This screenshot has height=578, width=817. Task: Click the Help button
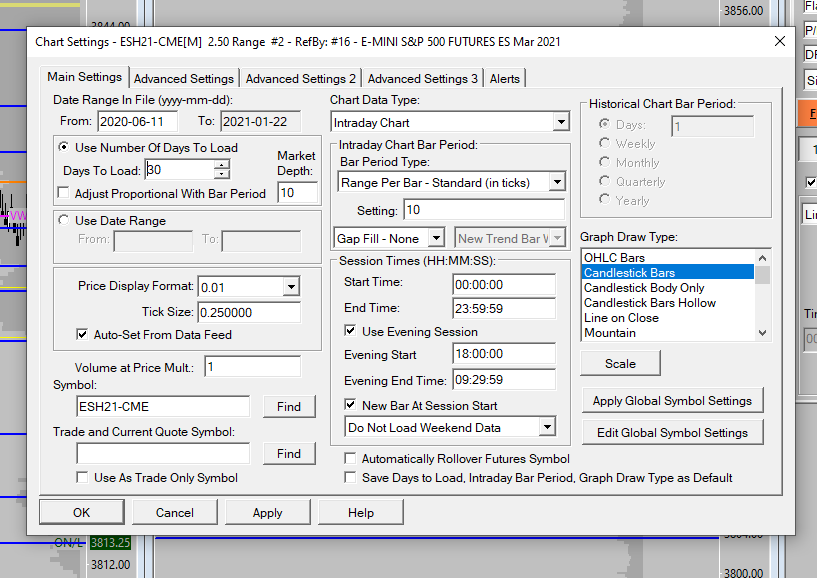coord(361,512)
